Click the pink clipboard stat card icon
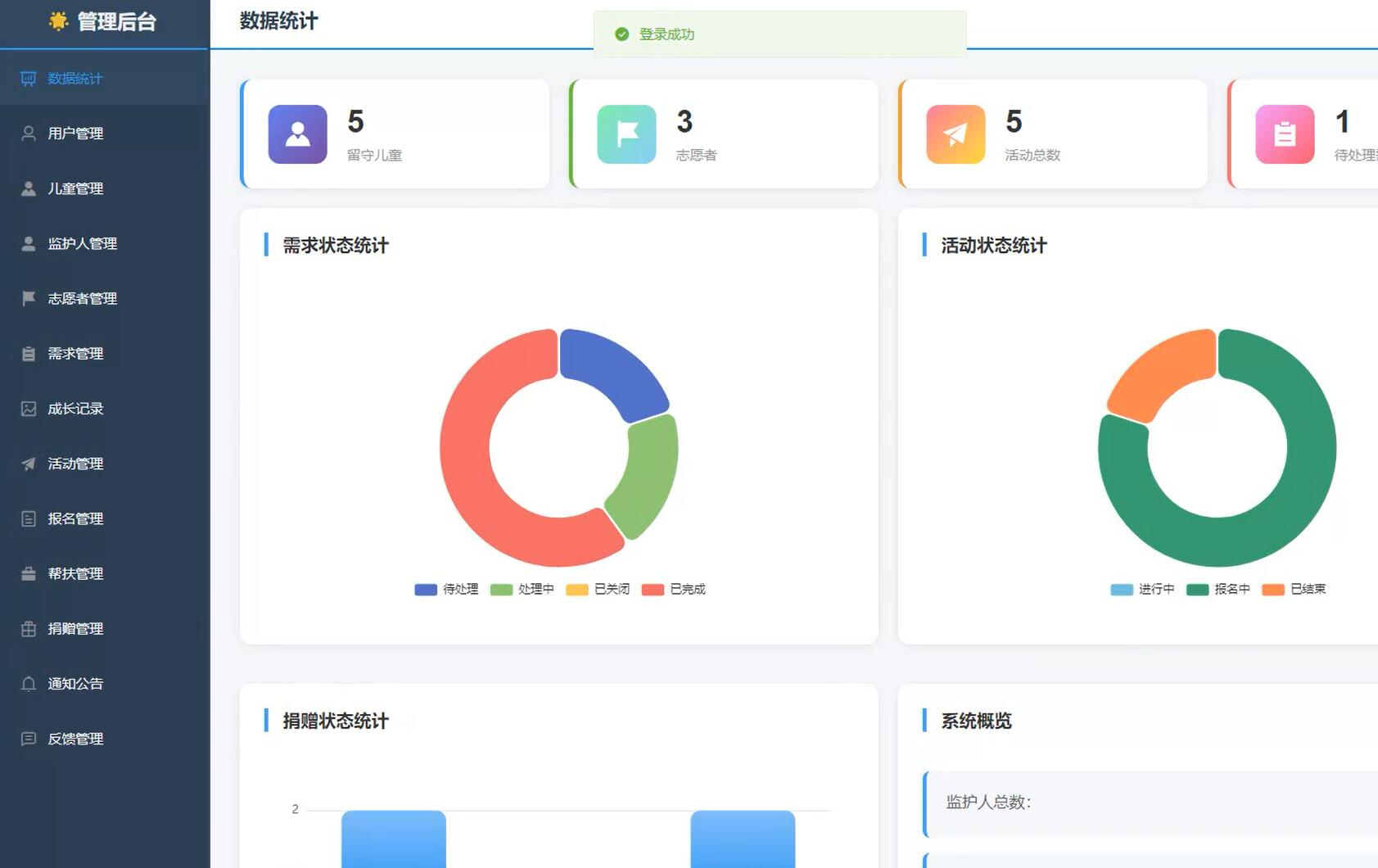Screen dimensions: 1378x868 point(1285,134)
